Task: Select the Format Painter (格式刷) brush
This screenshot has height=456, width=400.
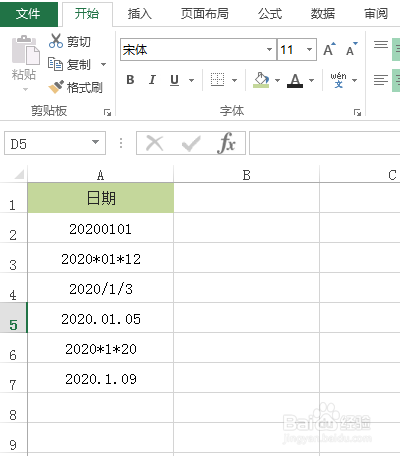Action: [x=56, y=87]
